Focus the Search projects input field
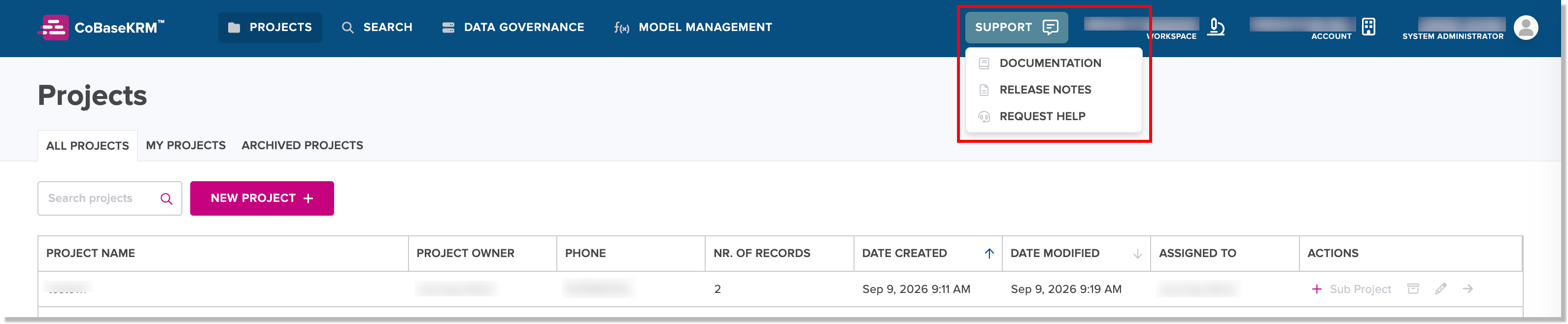 [x=109, y=199]
